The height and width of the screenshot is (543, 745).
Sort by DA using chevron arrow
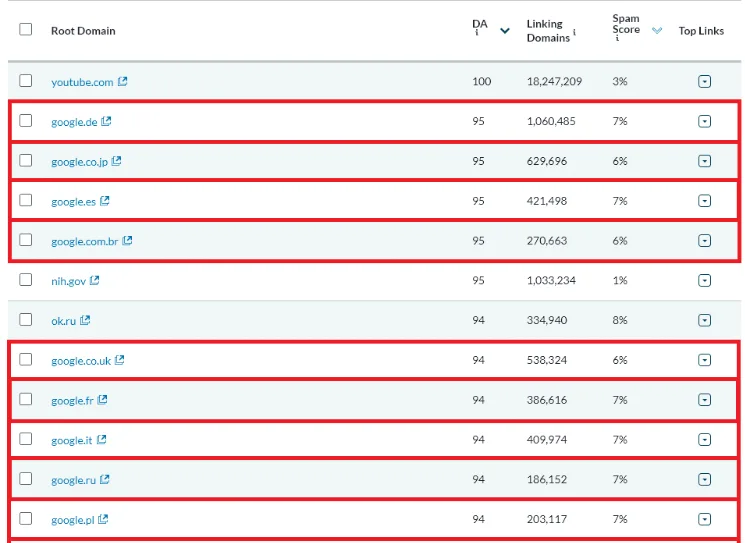point(505,31)
